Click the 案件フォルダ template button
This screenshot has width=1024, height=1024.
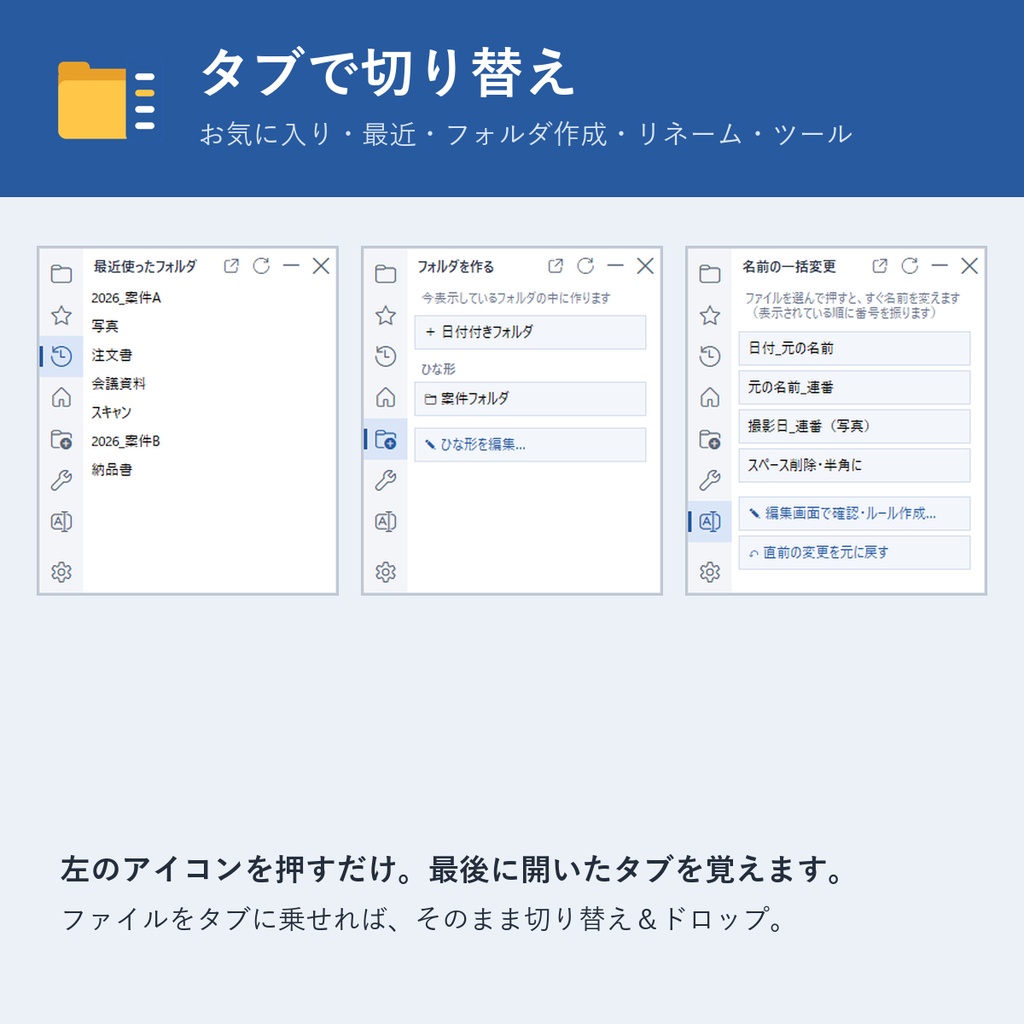click(x=530, y=398)
